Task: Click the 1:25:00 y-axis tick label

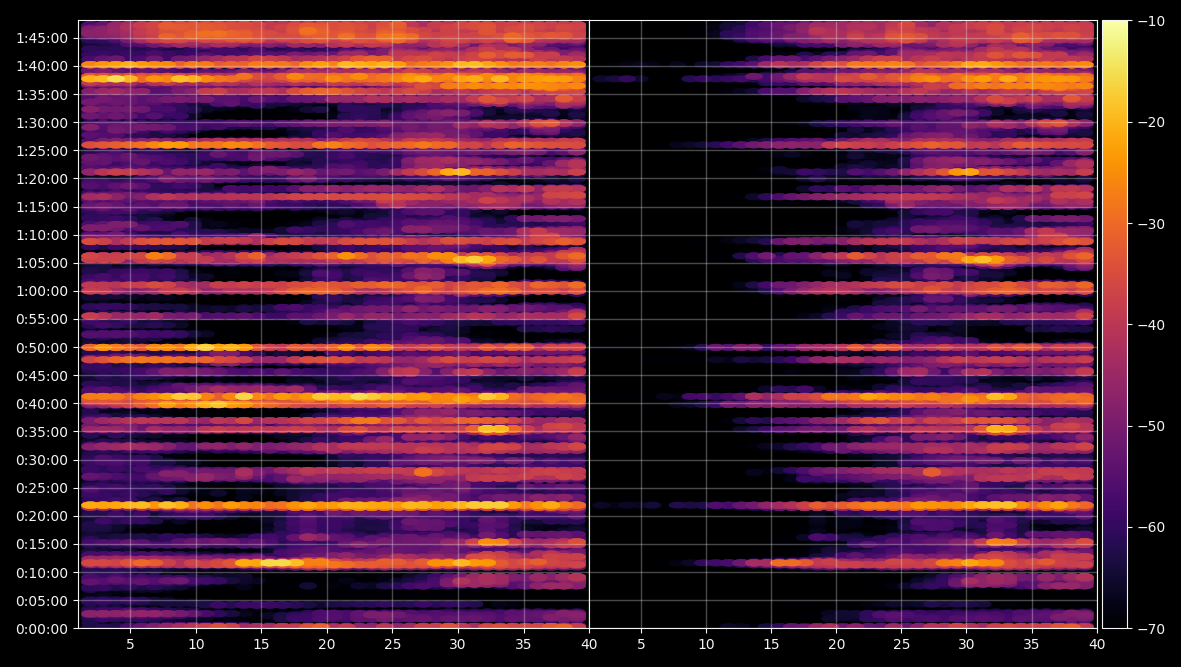Action: (x=42, y=151)
